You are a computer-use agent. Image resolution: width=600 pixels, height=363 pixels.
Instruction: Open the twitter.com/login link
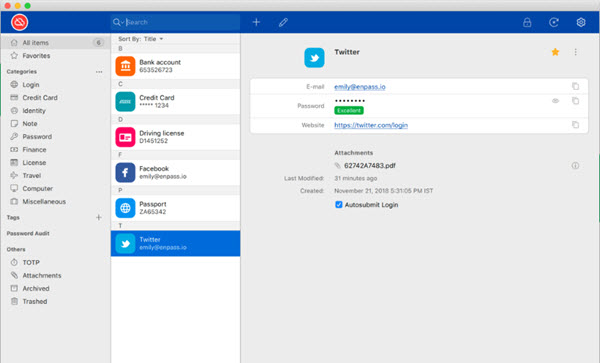coord(371,125)
